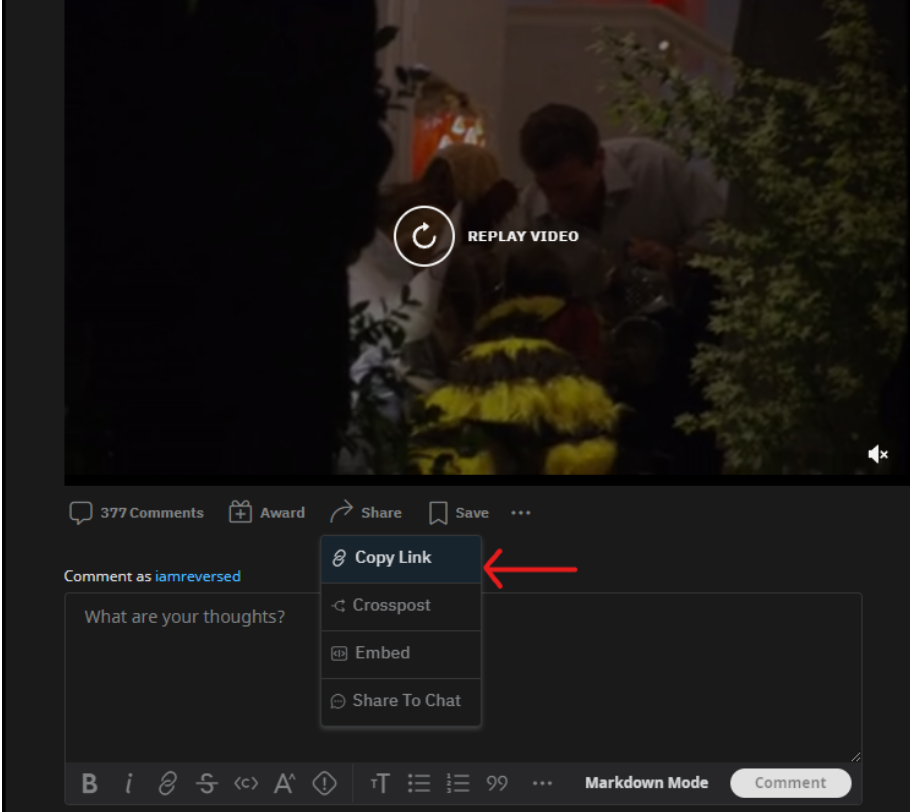Switch to Markdown Mode

coord(646,783)
